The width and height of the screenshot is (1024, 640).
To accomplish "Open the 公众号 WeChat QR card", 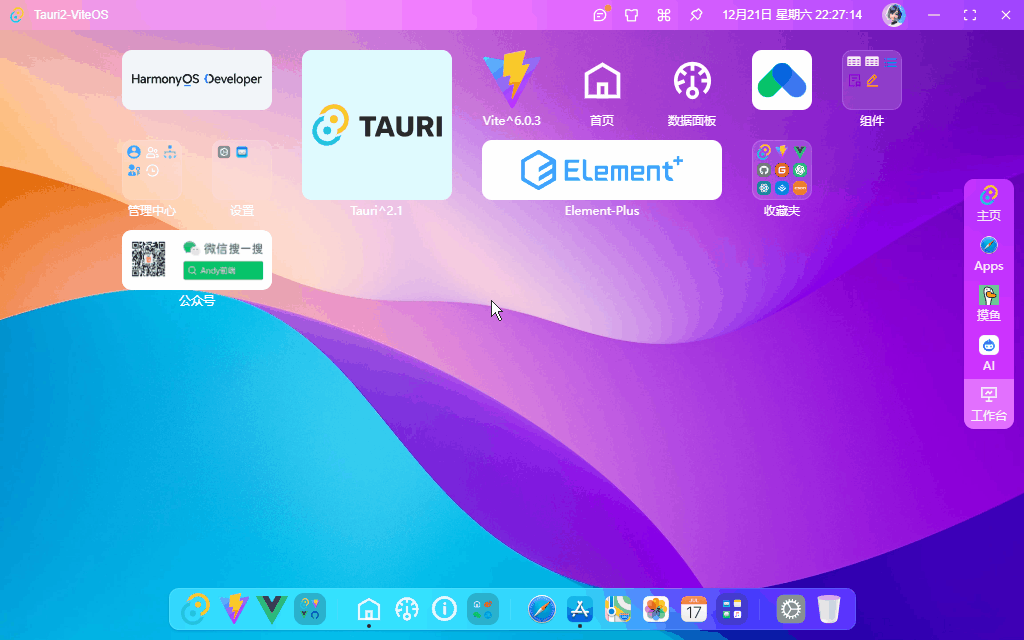I will (197, 260).
